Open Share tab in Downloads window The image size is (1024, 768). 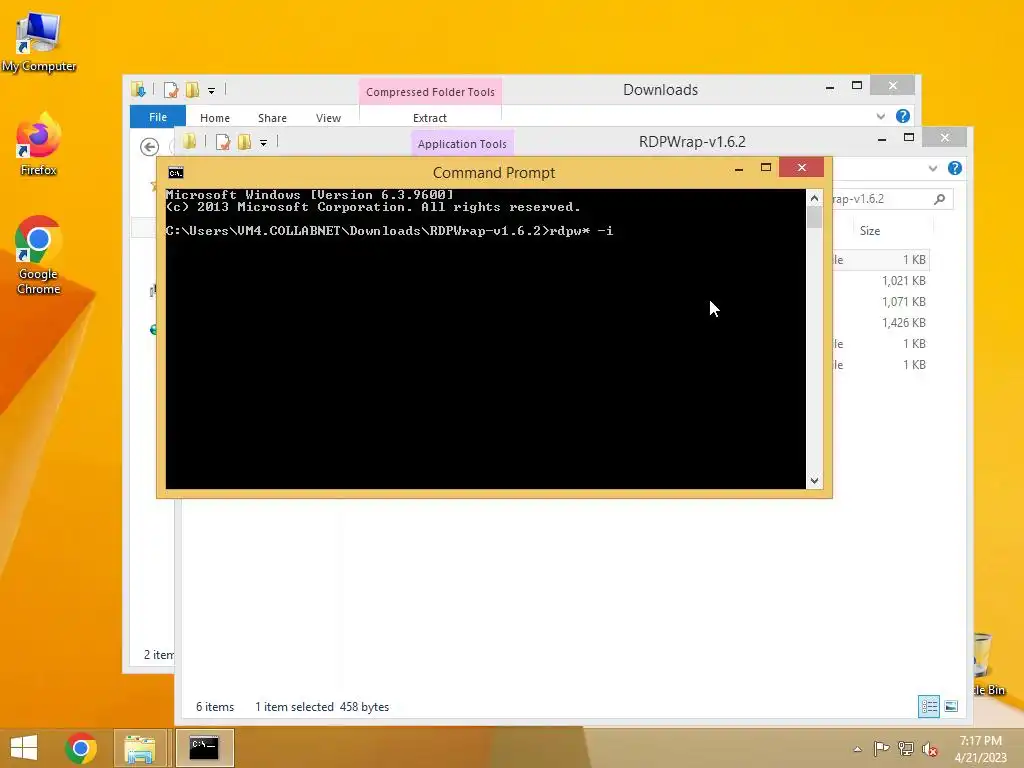click(272, 118)
